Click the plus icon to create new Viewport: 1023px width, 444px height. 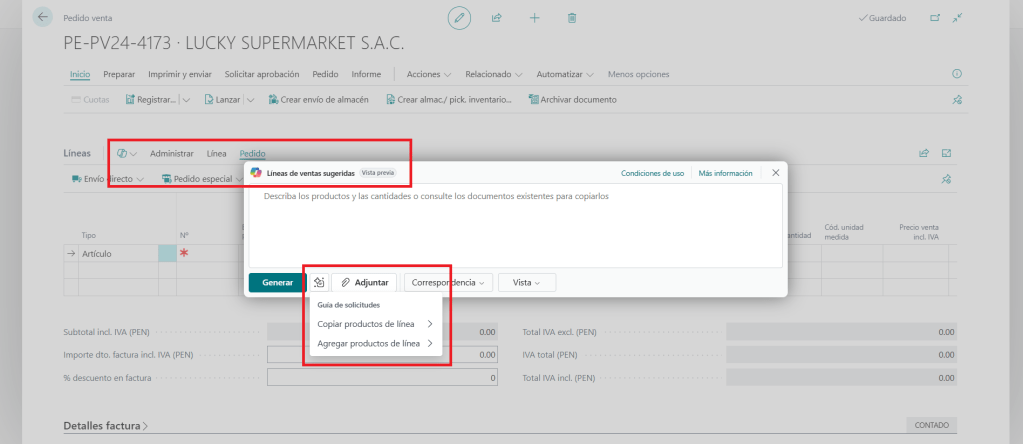(x=534, y=18)
